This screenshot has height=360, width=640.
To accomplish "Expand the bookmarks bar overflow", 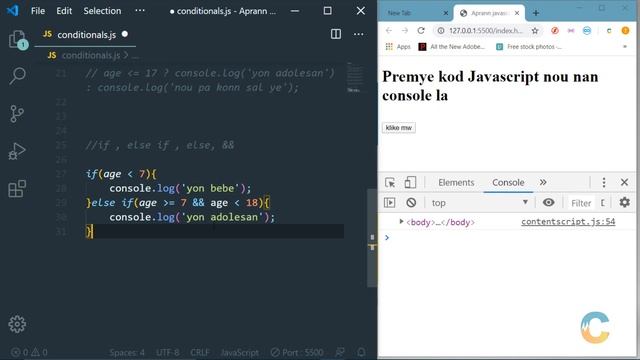I will 624,47.
